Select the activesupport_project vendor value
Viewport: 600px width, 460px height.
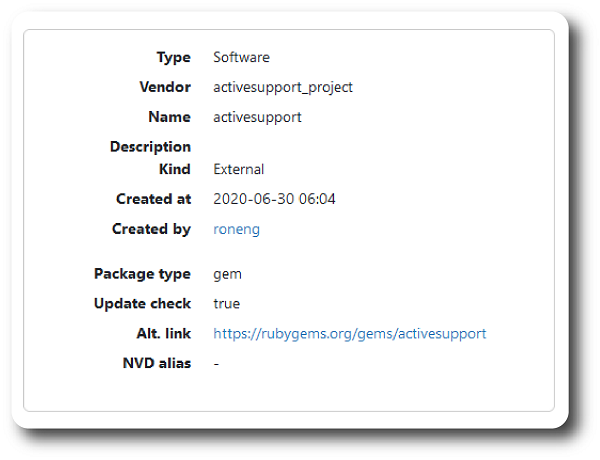pyautogui.click(x=283, y=87)
